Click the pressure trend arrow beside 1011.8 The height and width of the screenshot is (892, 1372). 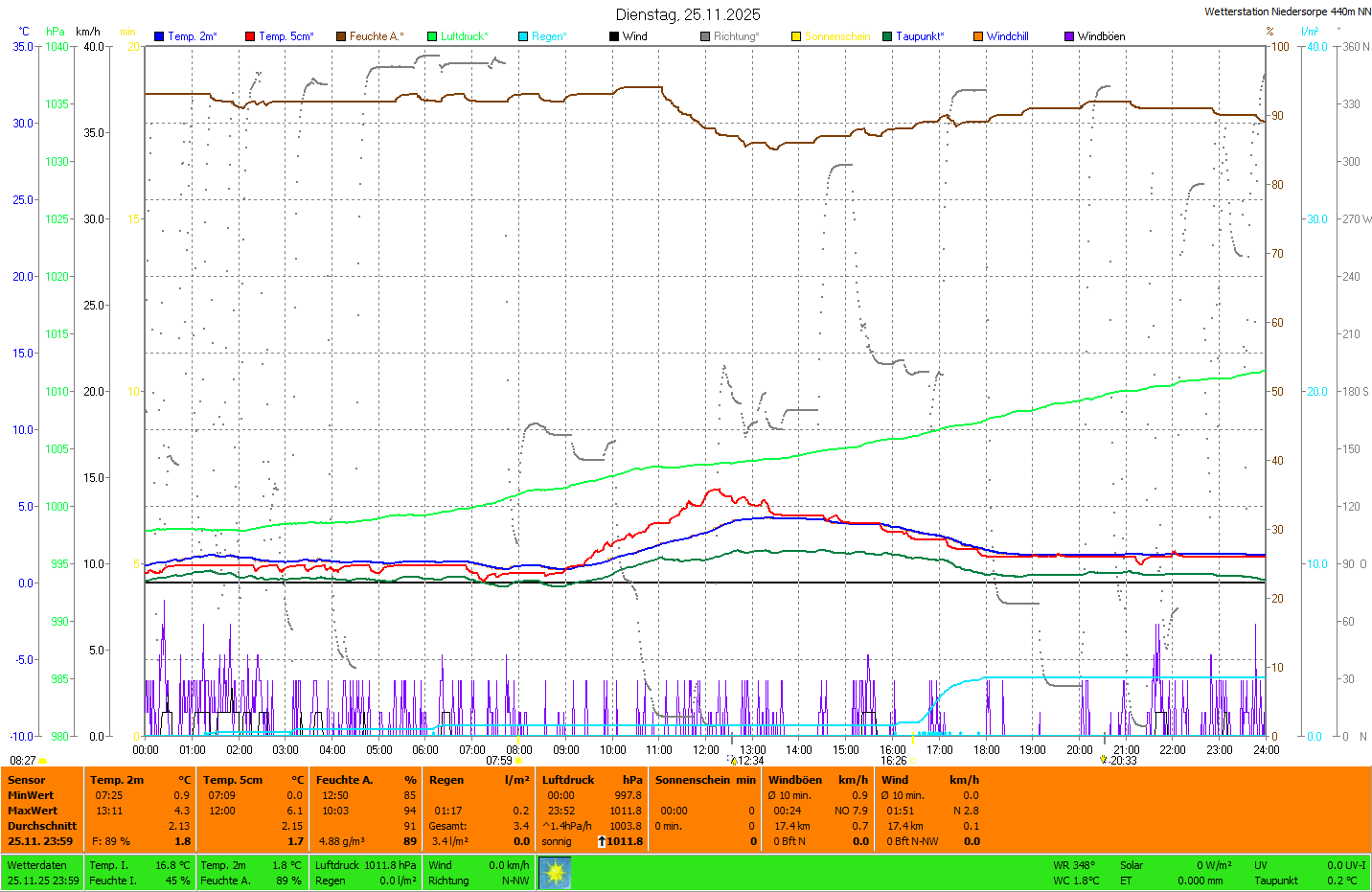[x=601, y=841]
